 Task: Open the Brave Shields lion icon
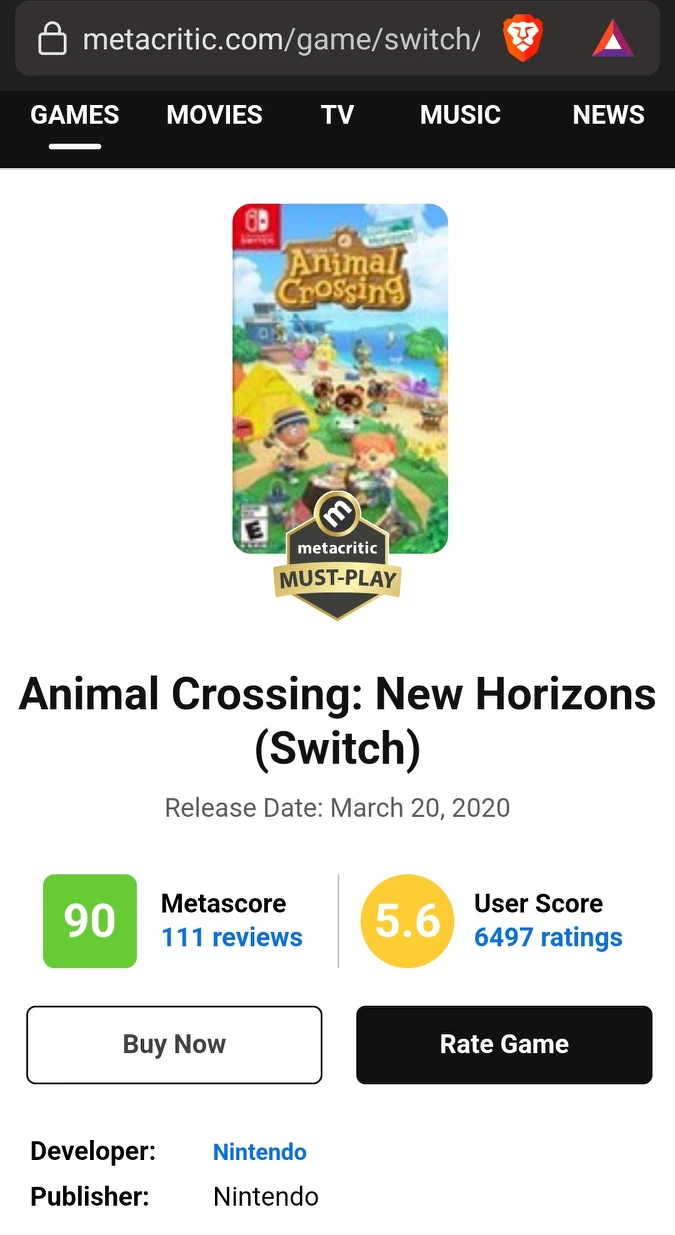tap(522, 39)
